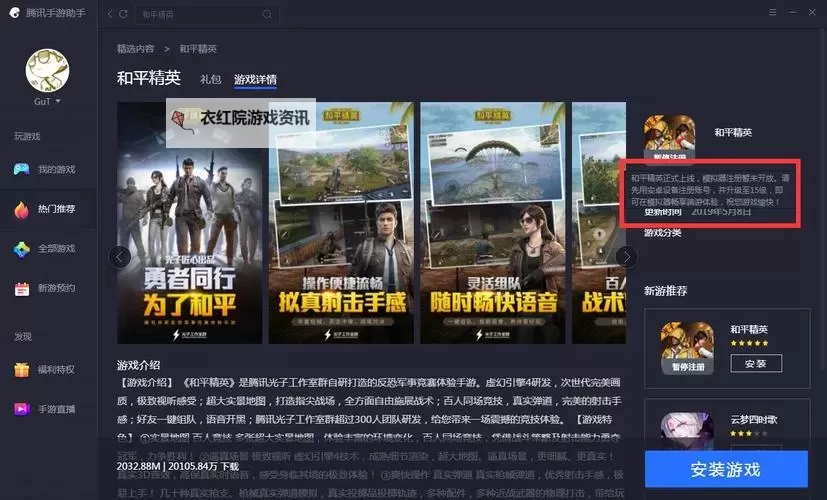Click the 云梦四时歌 game icon
Viewport: 827px width, 500px height.
click(687, 430)
